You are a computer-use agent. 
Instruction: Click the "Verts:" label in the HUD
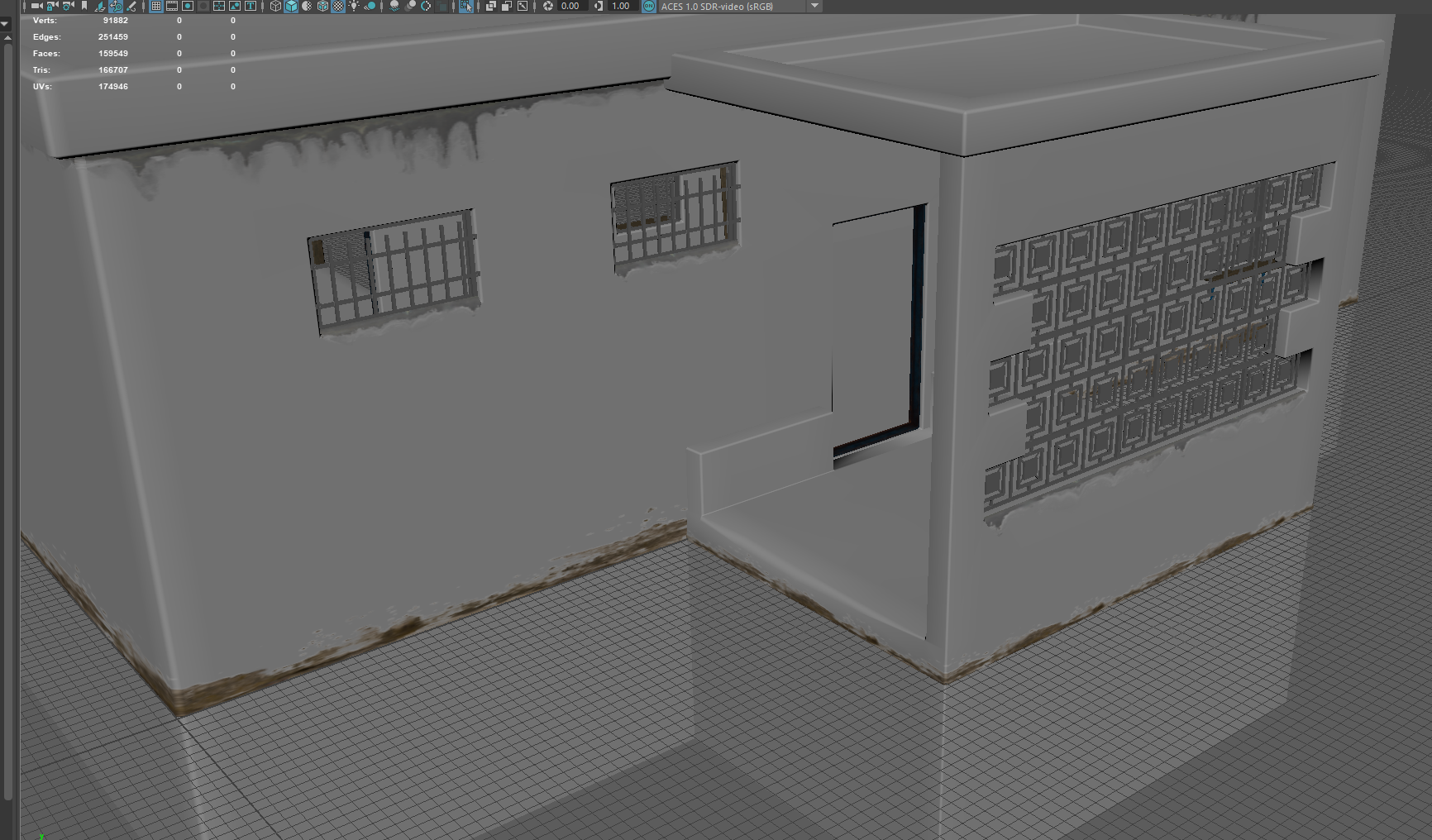45,21
